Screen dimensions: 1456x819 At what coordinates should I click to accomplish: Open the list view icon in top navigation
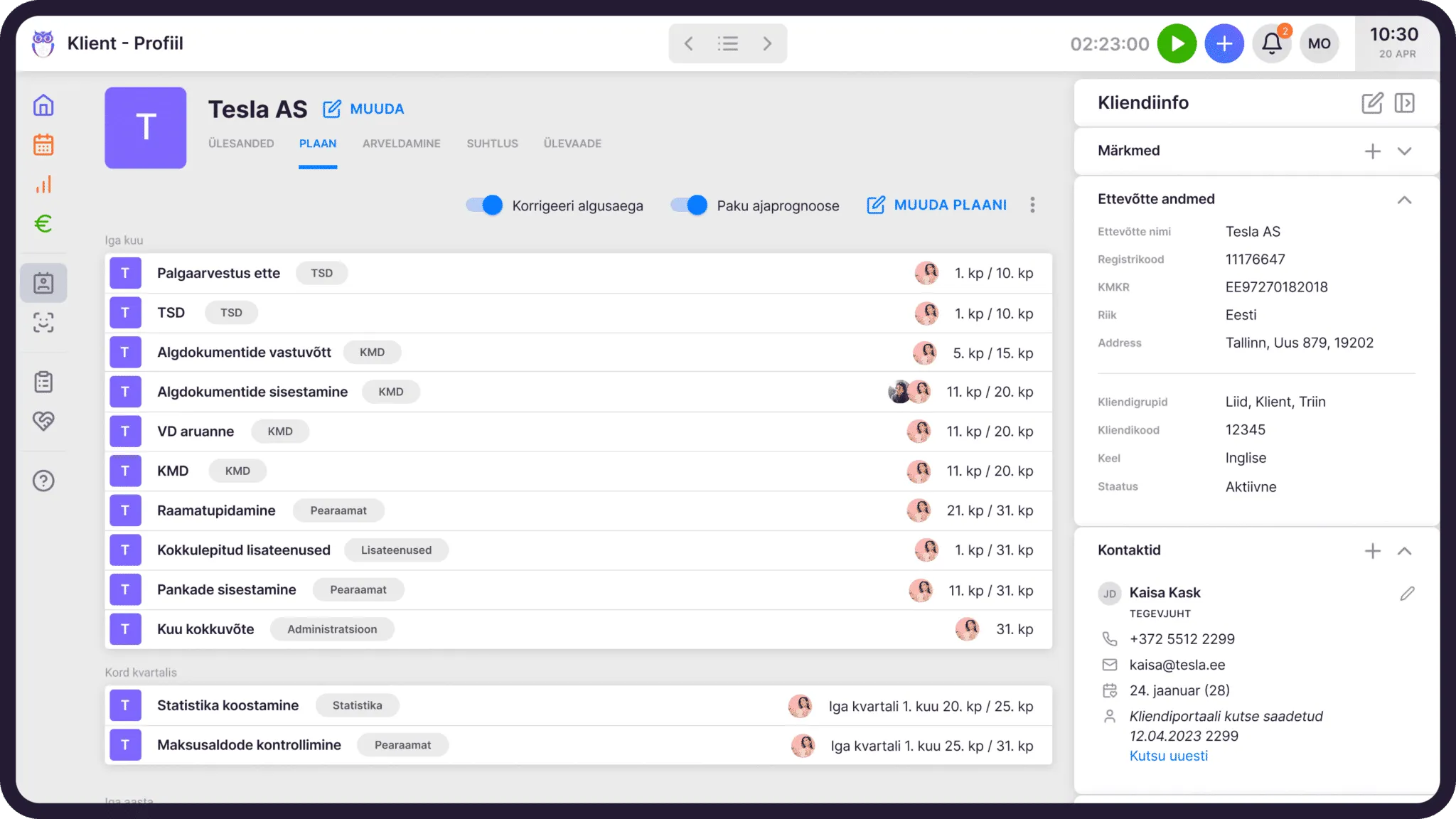[x=727, y=43]
